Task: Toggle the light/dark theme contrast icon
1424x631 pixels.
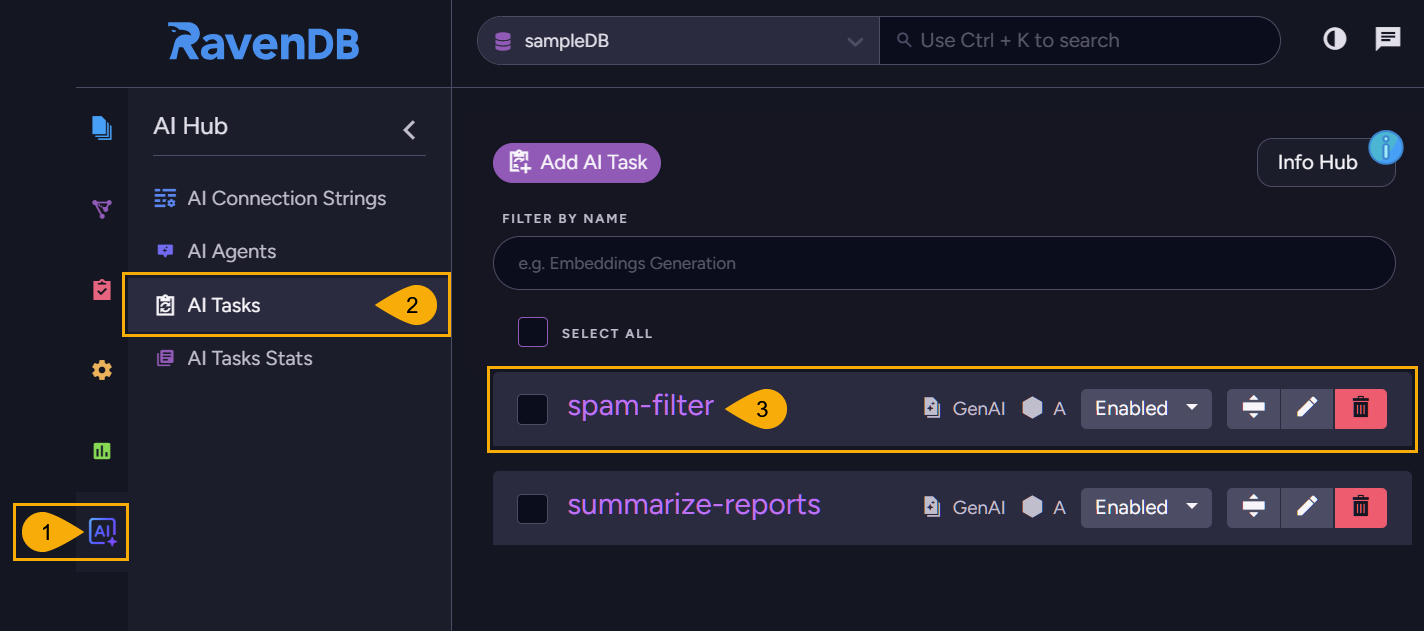Action: pyautogui.click(x=1334, y=40)
